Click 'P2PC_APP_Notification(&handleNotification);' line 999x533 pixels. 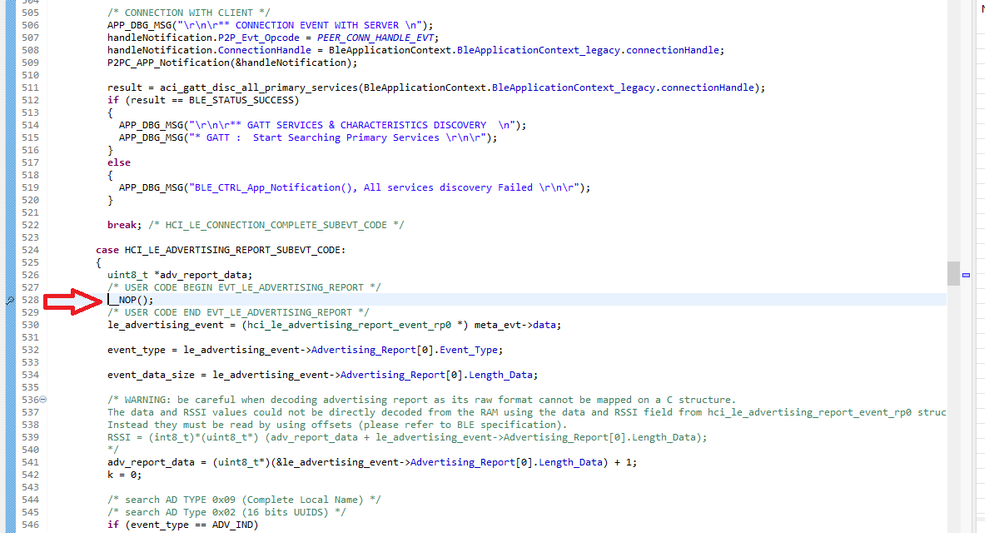[x=232, y=62]
